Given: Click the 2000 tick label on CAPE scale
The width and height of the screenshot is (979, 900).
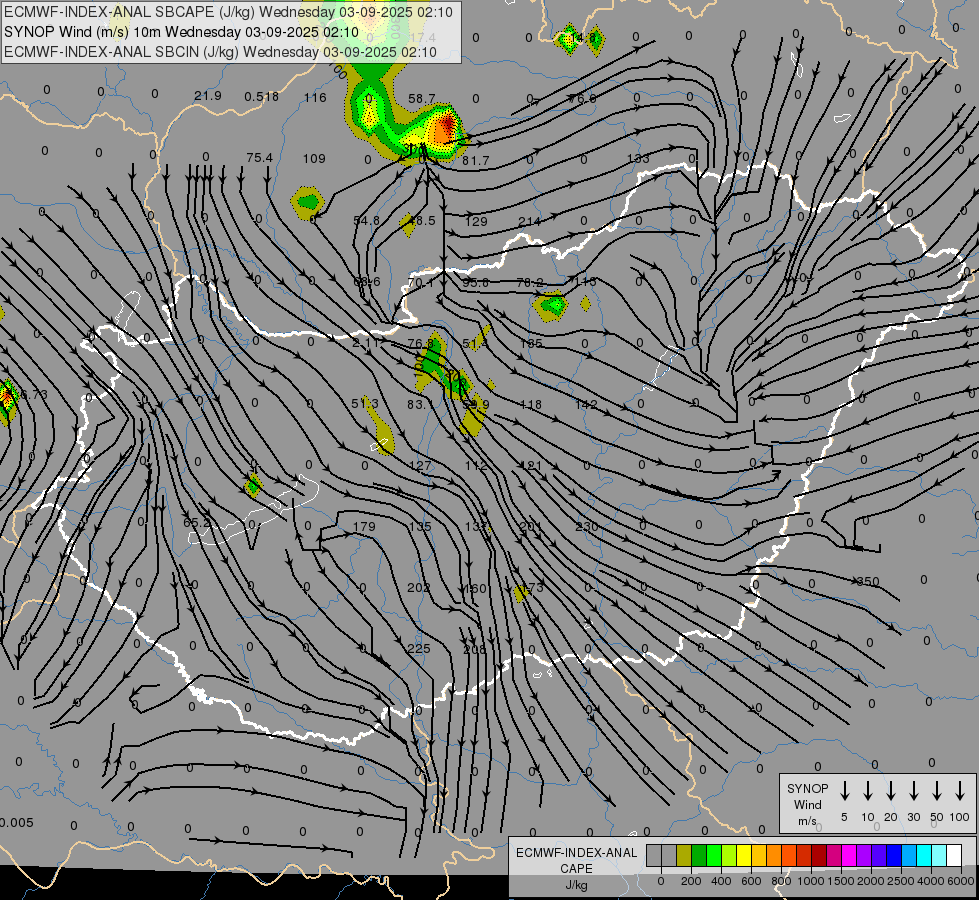Looking at the screenshot, I should tap(870, 881).
